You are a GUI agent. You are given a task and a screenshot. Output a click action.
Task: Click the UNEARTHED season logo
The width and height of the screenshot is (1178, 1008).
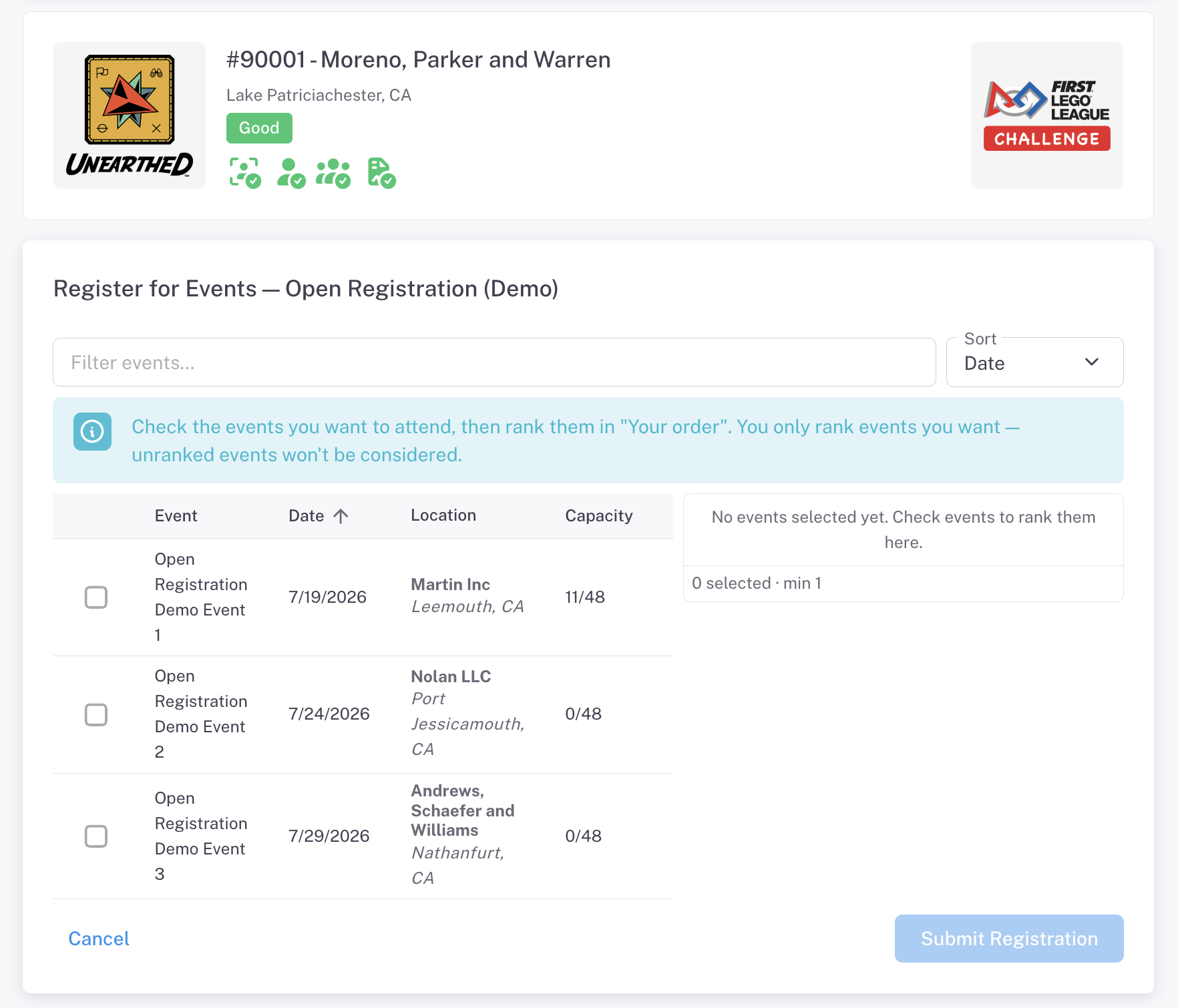[130, 115]
